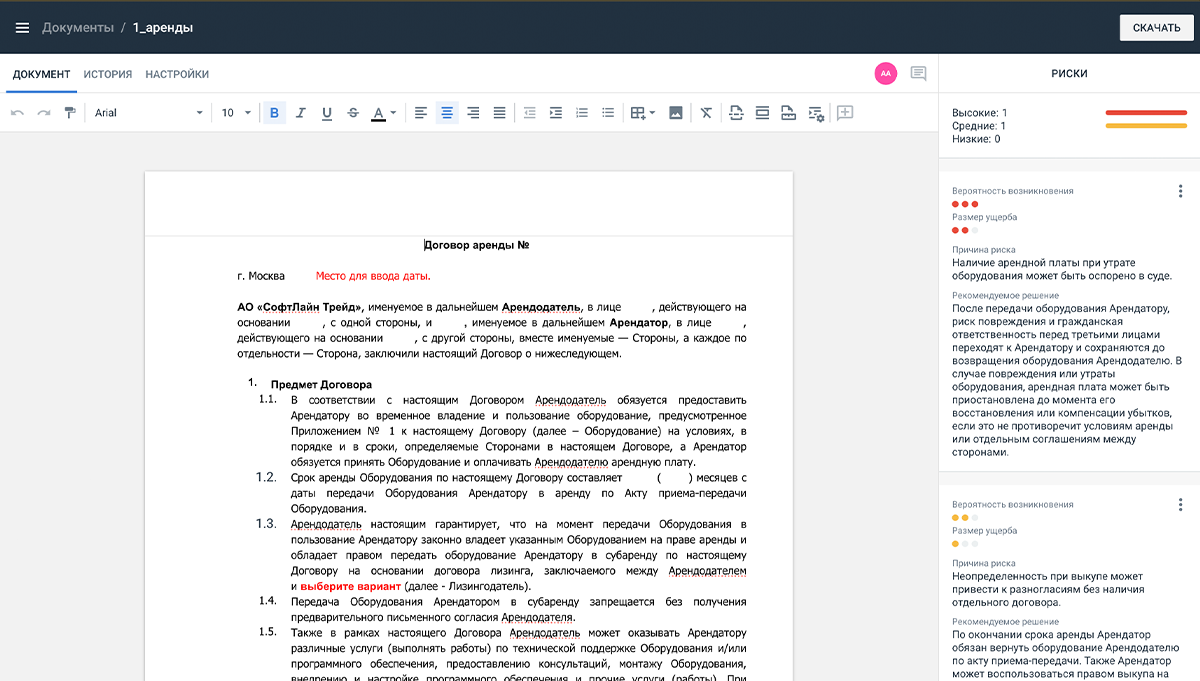Open the list settings gear icon
Image resolution: width=1200 pixels, height=681 pixels.
coord(815,113)
